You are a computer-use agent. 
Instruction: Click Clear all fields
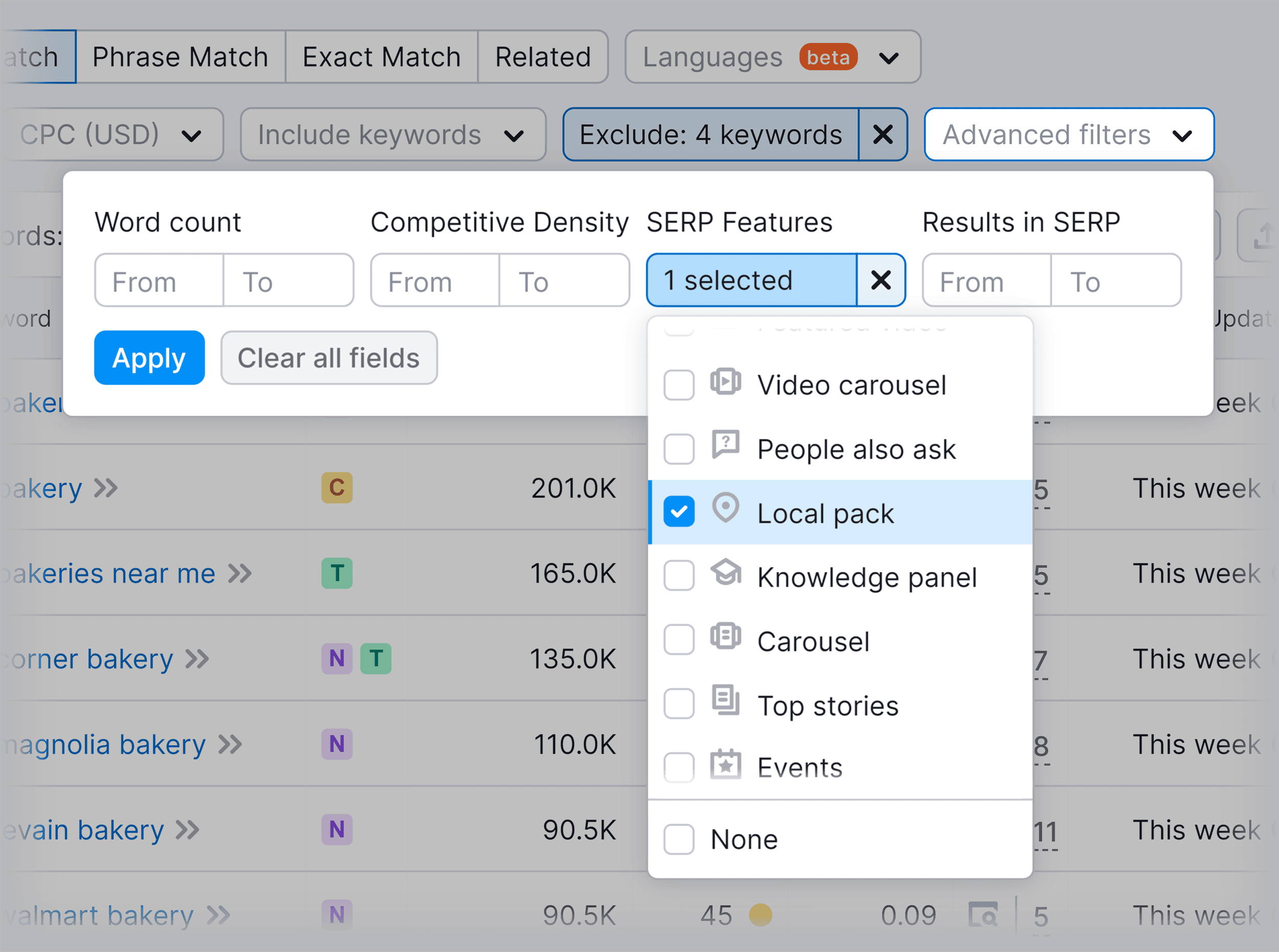point(328,357)
